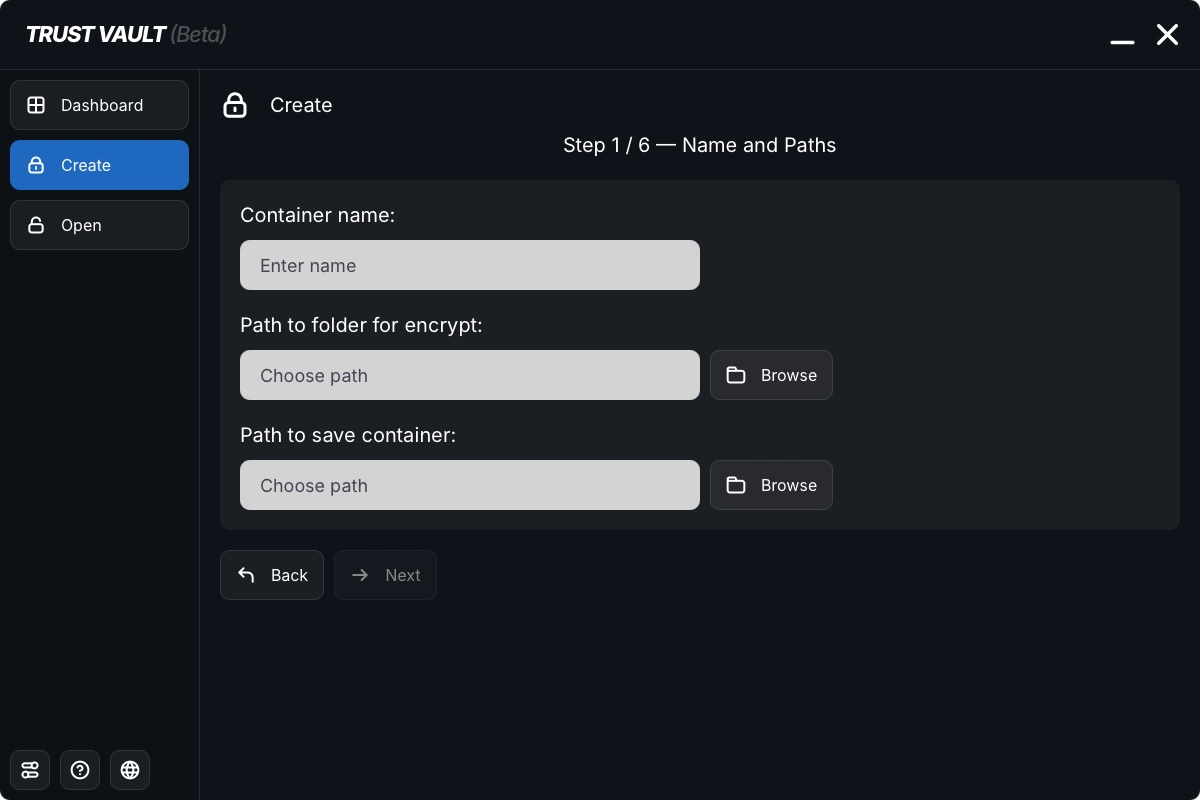Click the TRUST VAULT logo text
Image resolution: width=1200 pixels, height=800 pixels.
pyautogui.click(x=96, y=35)
